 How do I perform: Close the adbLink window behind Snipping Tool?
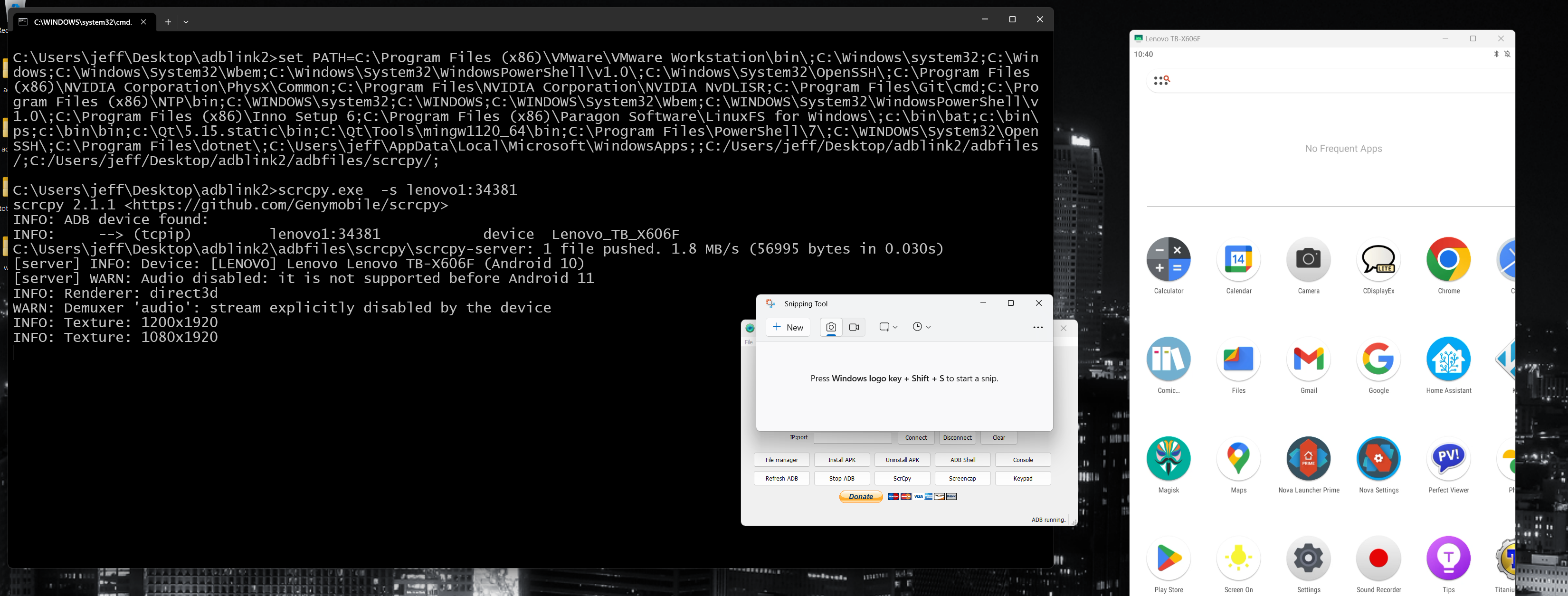[x=1064, y=328]
